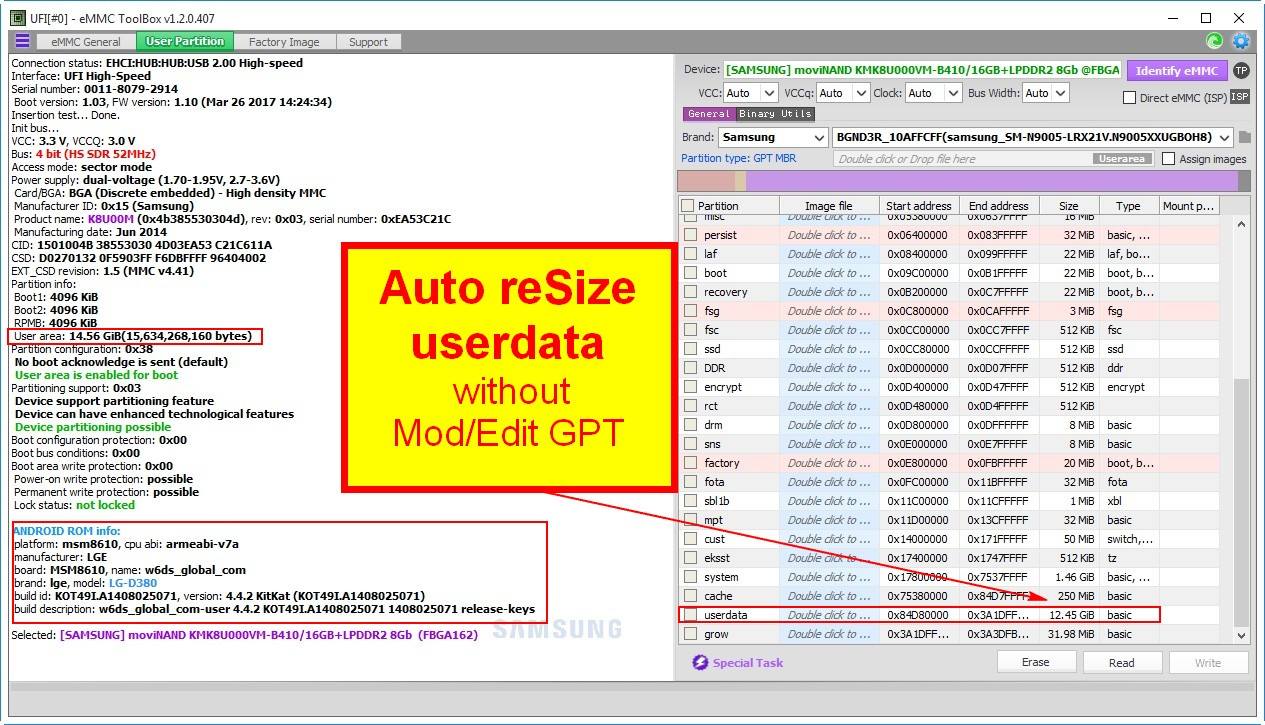The image size is (1265, 725).
Task: Click the gray end segment of partition map
Action: click(1244, 181)
